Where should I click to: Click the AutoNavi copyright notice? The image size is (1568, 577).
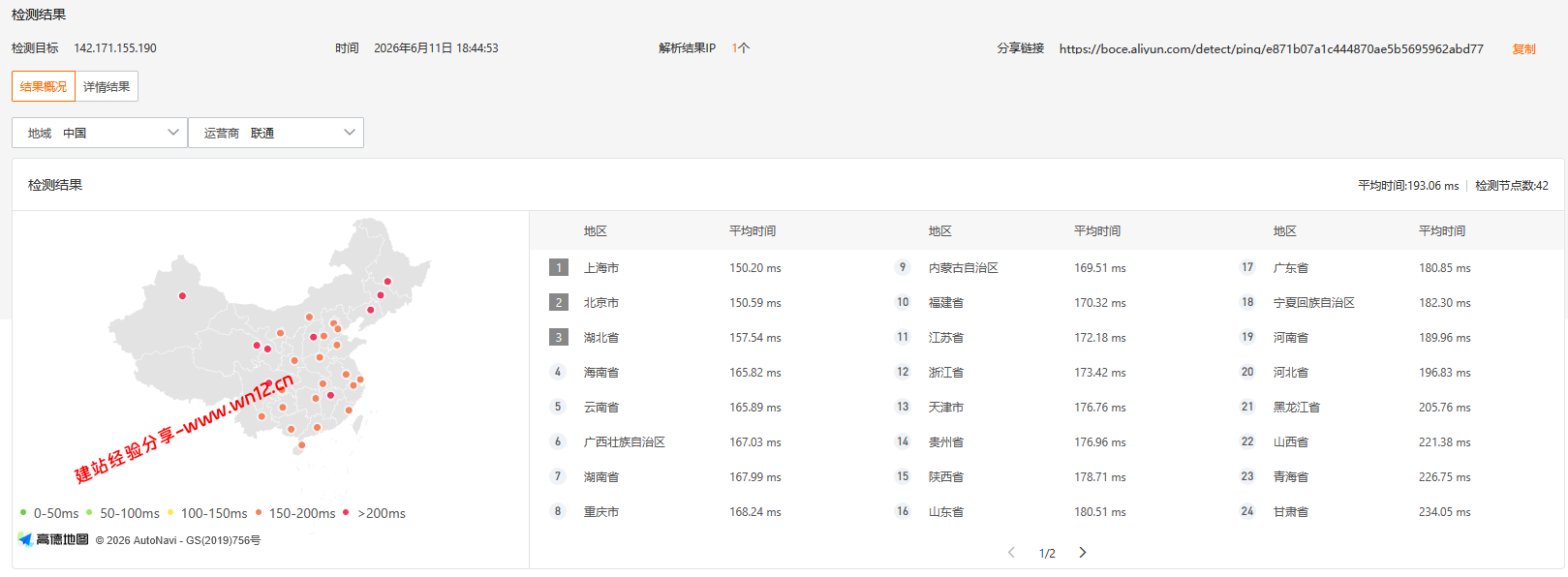tap(178, 540)
